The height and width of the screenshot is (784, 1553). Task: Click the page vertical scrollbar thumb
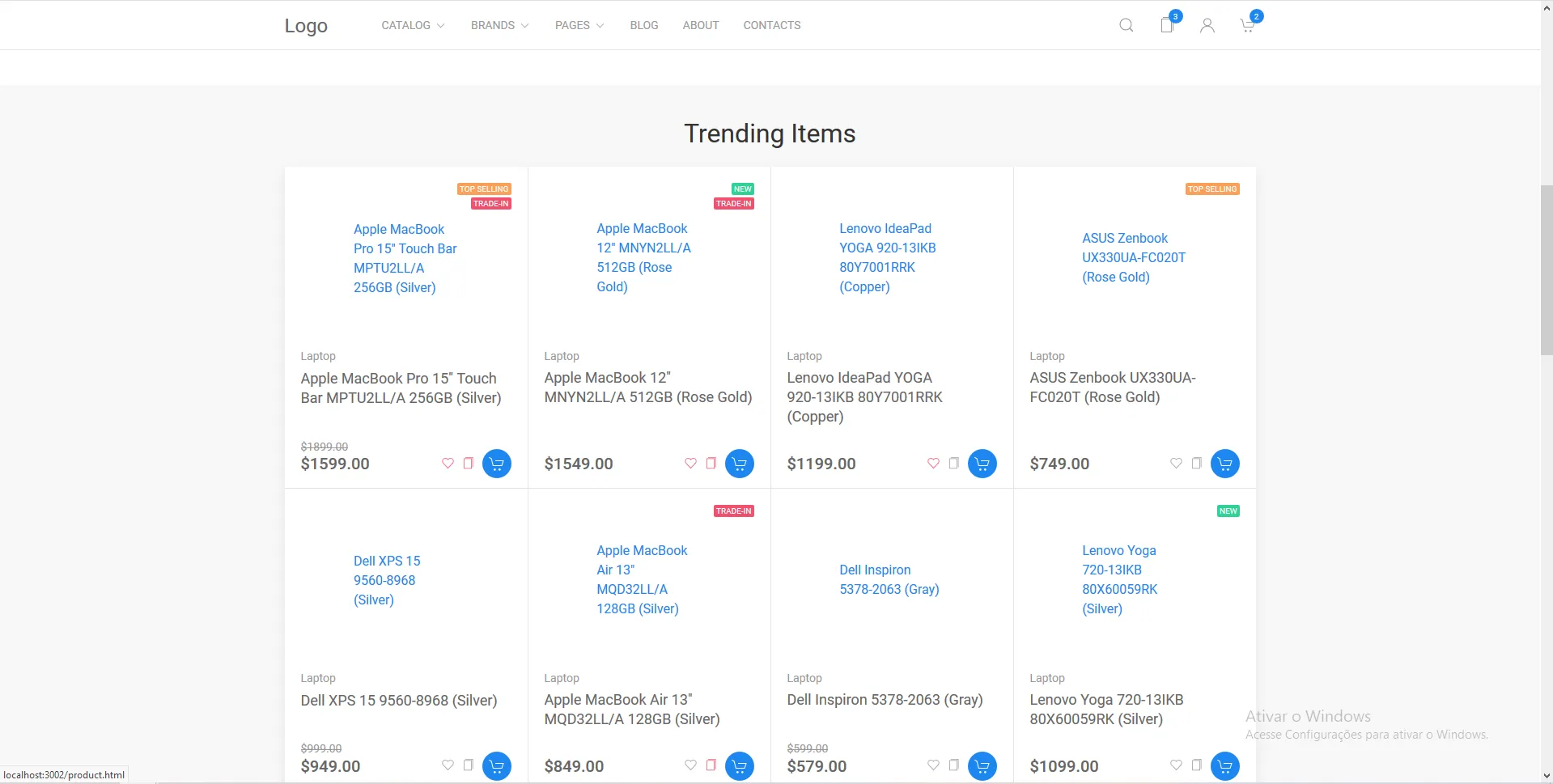click(x=1547, y=269)
